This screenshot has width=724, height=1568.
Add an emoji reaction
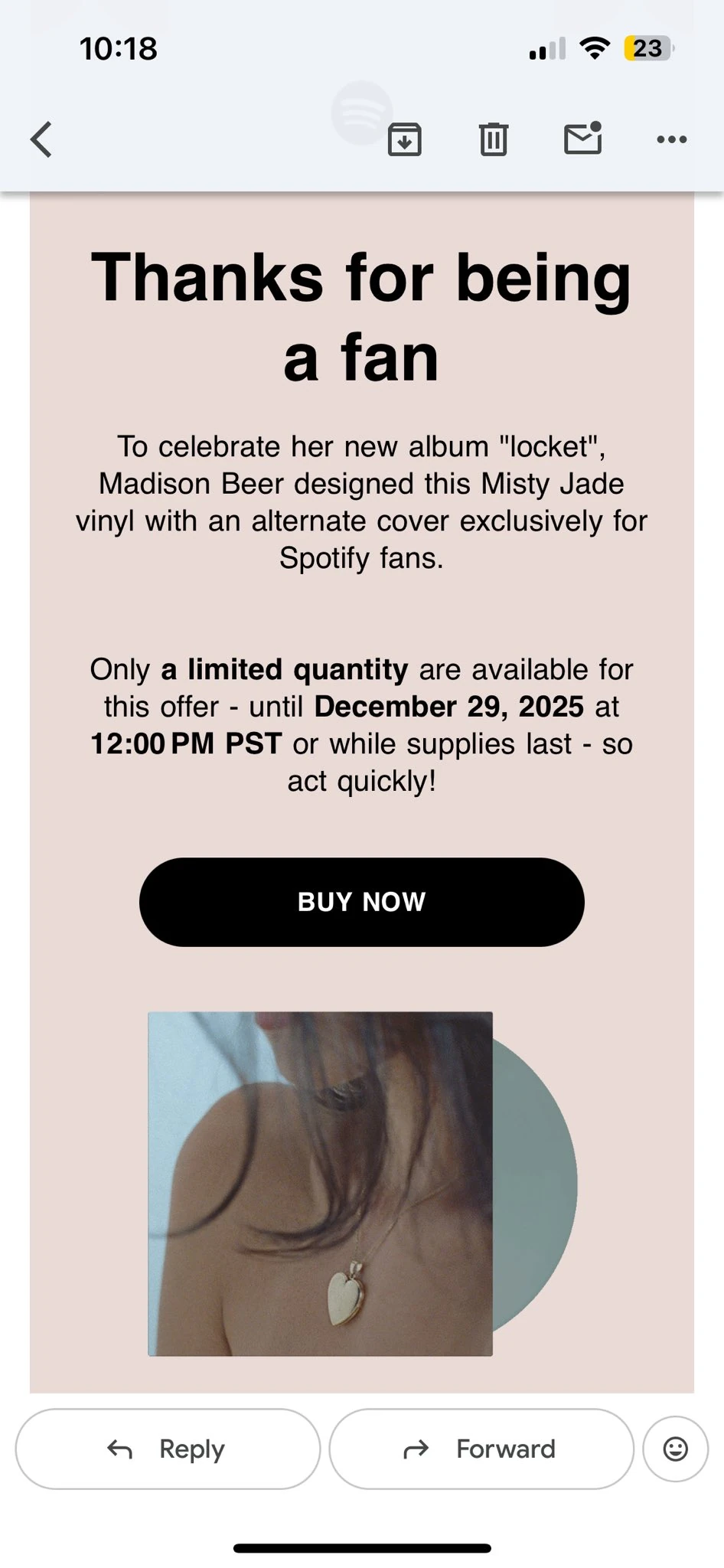click(x=675, y=1449)
